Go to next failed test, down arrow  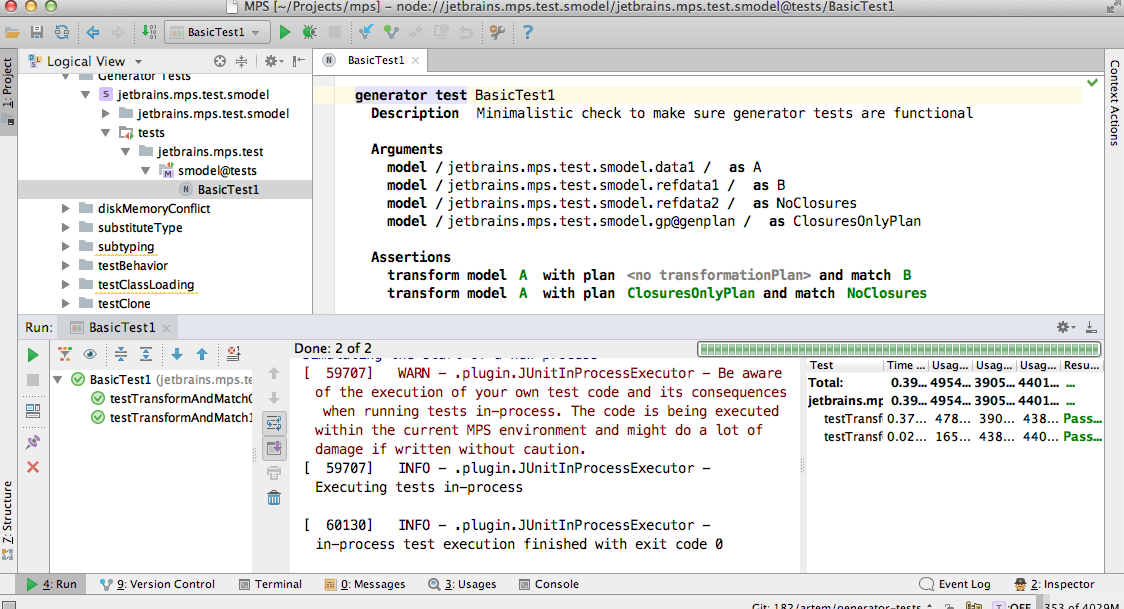(x=177, y=354)
